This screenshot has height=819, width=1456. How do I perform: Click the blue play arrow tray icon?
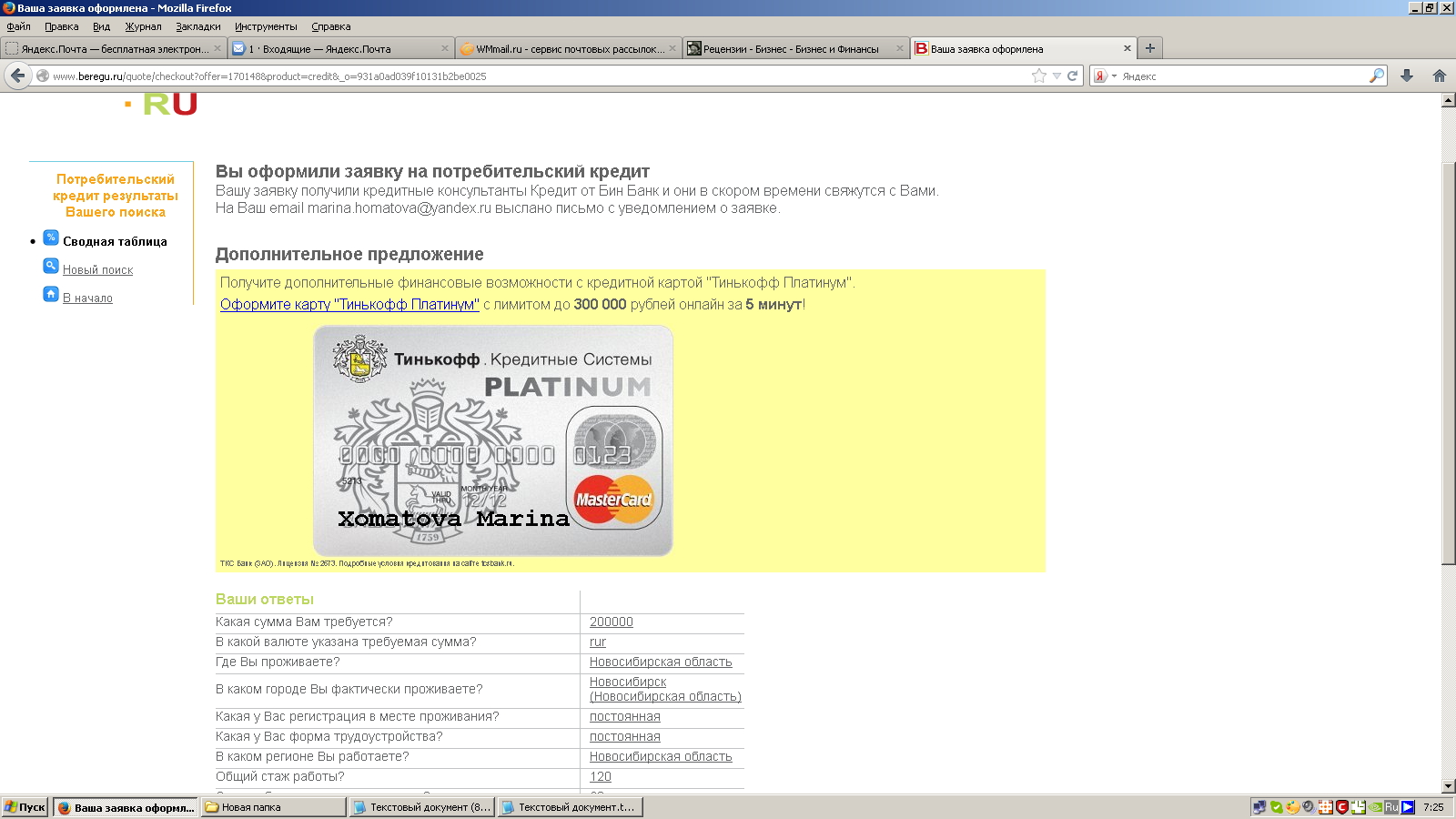point(1408,807)
